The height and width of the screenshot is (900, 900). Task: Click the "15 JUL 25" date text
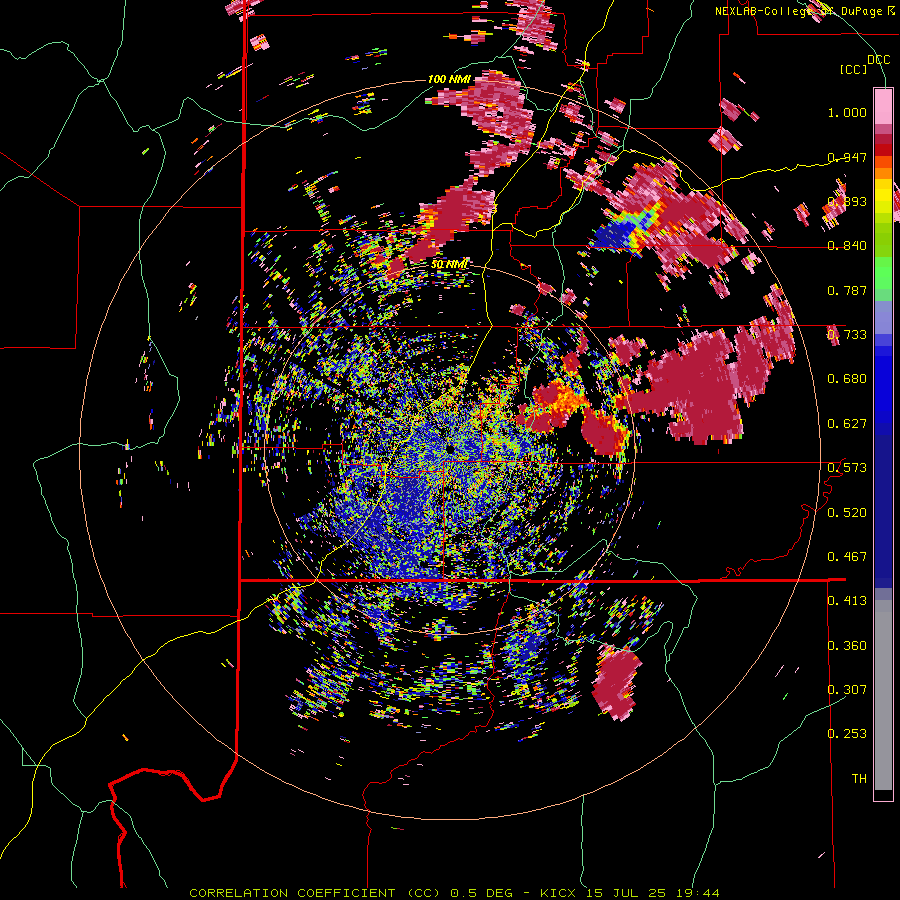[625, 893]
